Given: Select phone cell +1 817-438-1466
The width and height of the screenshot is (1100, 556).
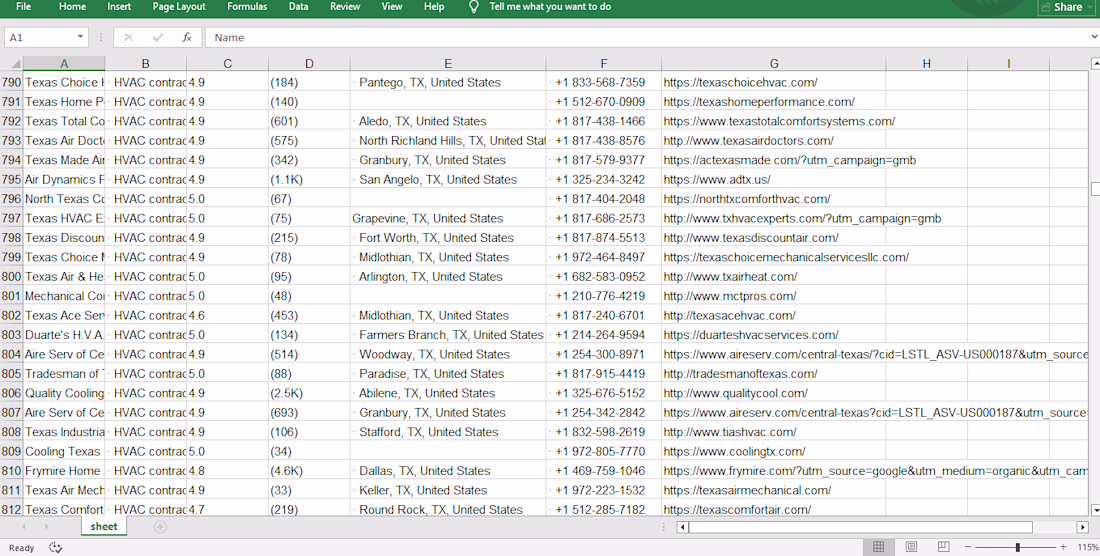Looking at the screenshot, I should [x=603, y=121].
